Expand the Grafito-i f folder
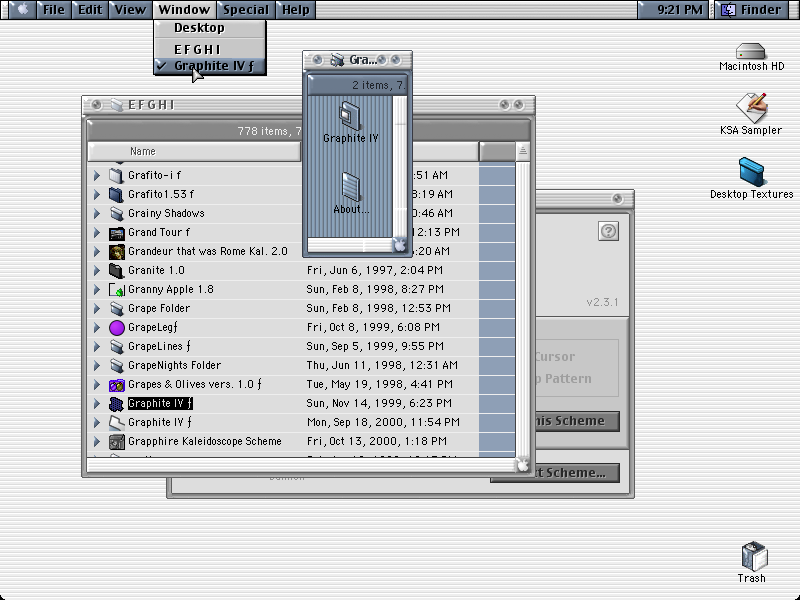Viewport: 800px width, 600px height. (96, 176)
